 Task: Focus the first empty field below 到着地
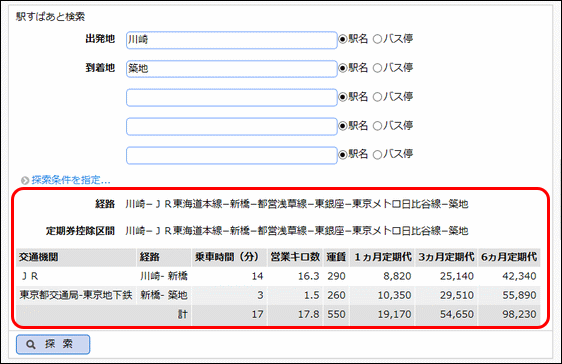(x=232, y=97)
